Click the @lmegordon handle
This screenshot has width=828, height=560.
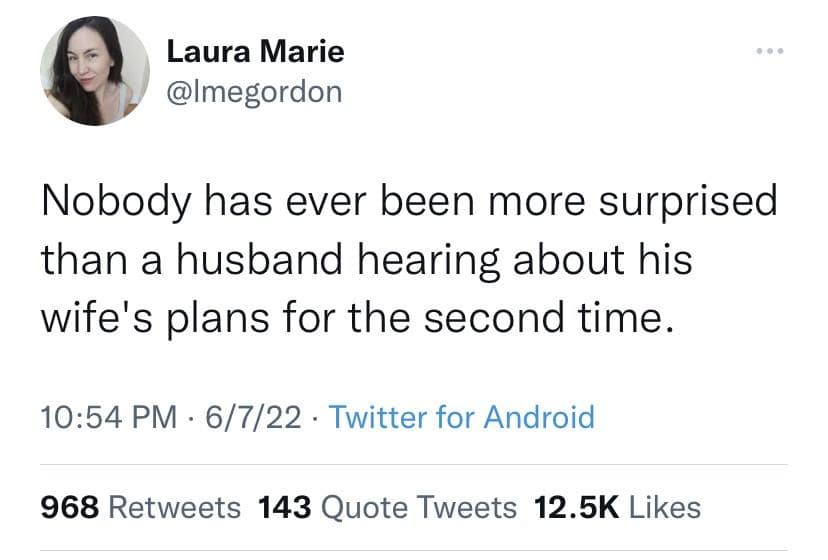click(x=254, y=92)
